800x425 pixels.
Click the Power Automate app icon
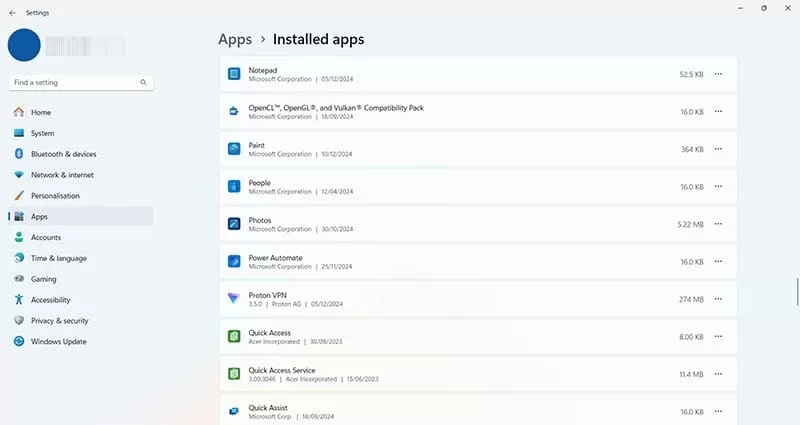234,261
